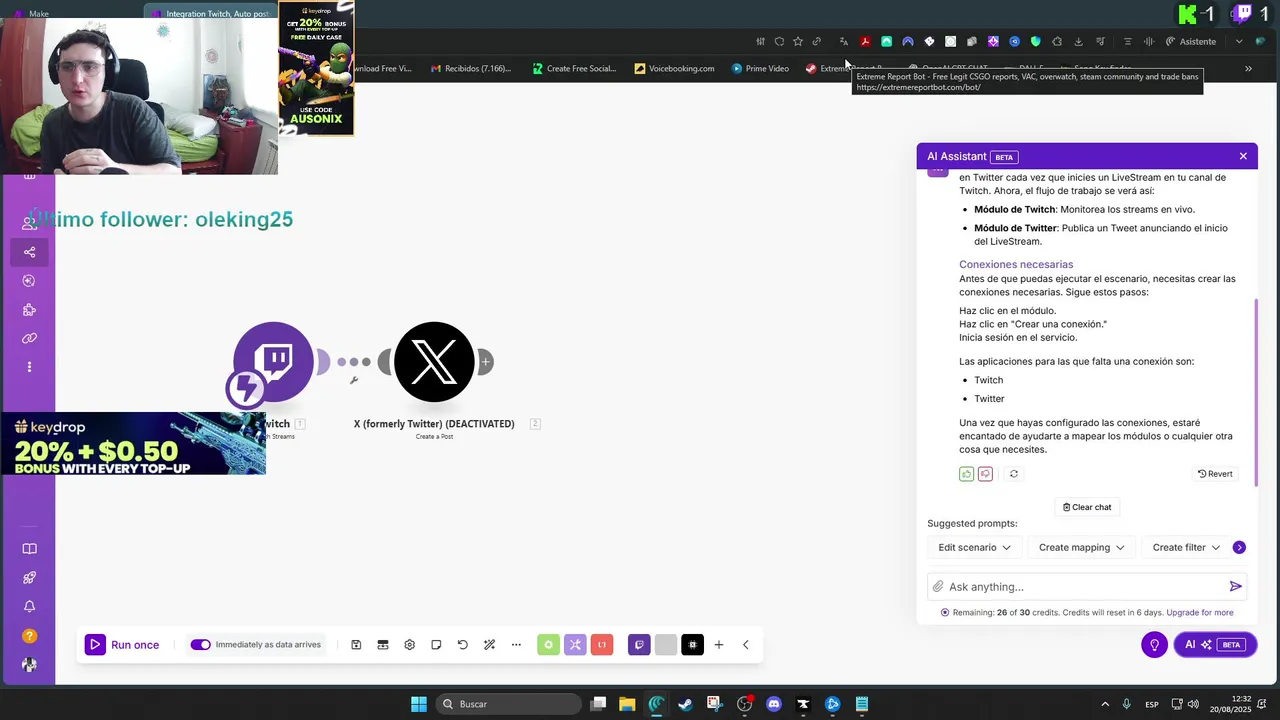Open the Prime Video bookmark

[x=760, y=69]
